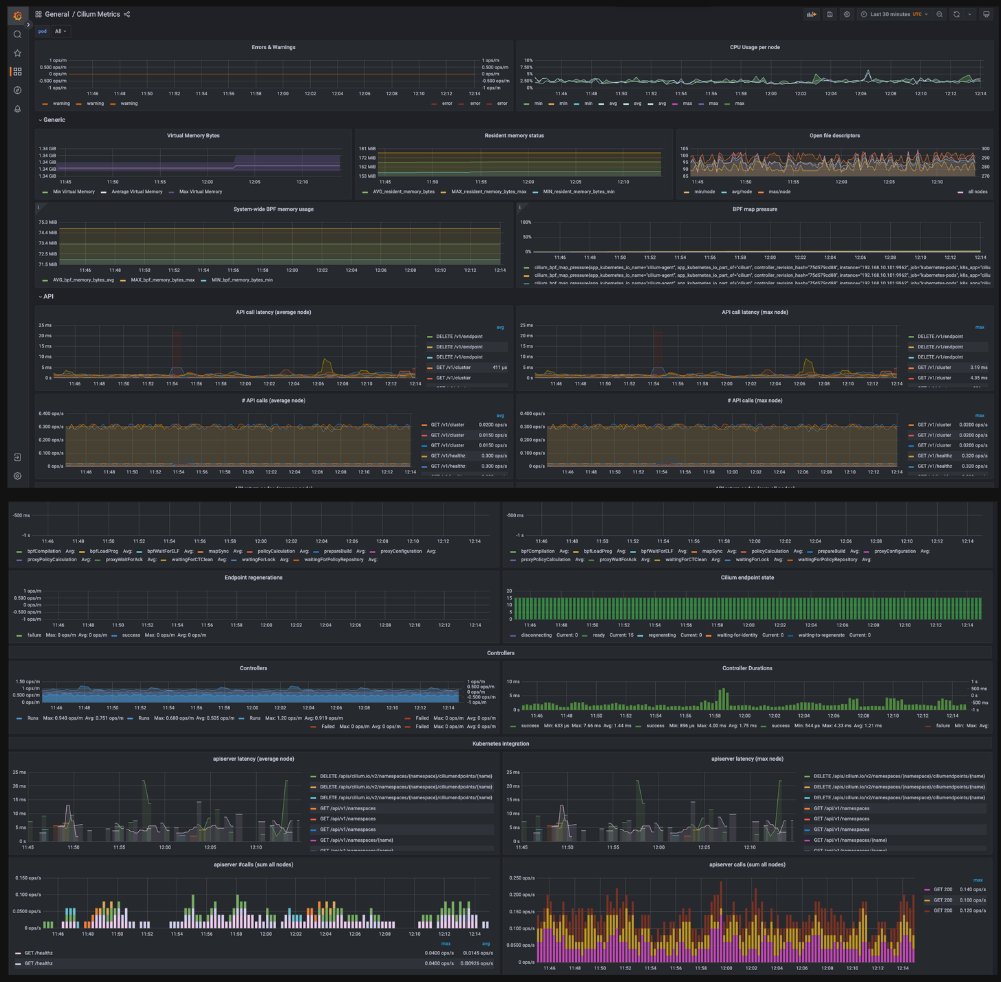This screenshot has height=982, width=1001.
Task: Open the Errors & Warnings panel menu
Action: [273, 47]
